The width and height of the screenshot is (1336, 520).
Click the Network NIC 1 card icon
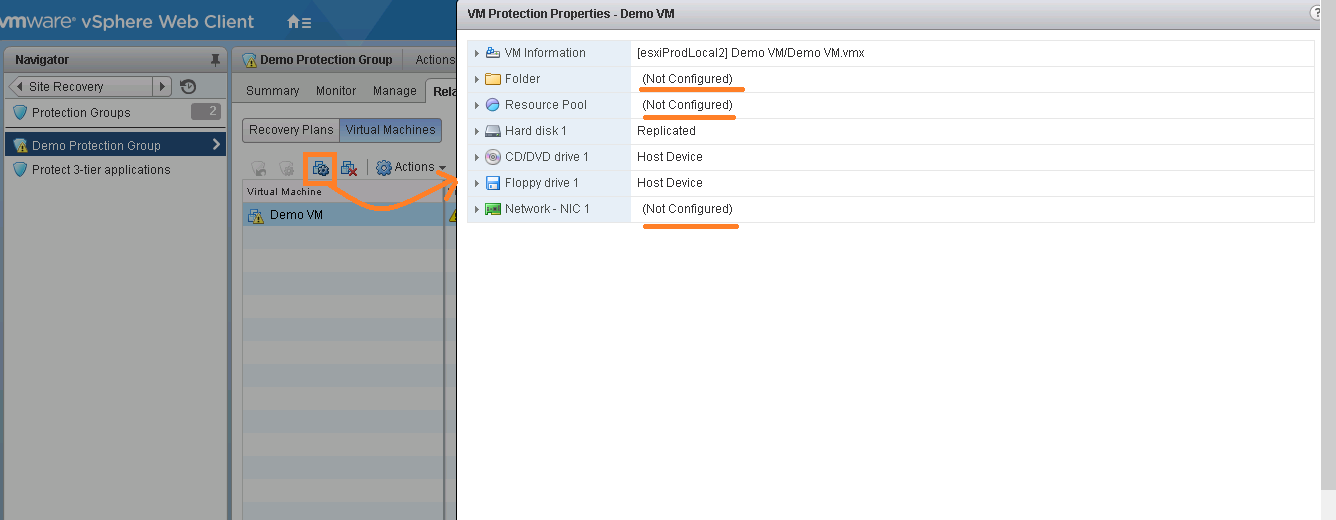(492, 209)
